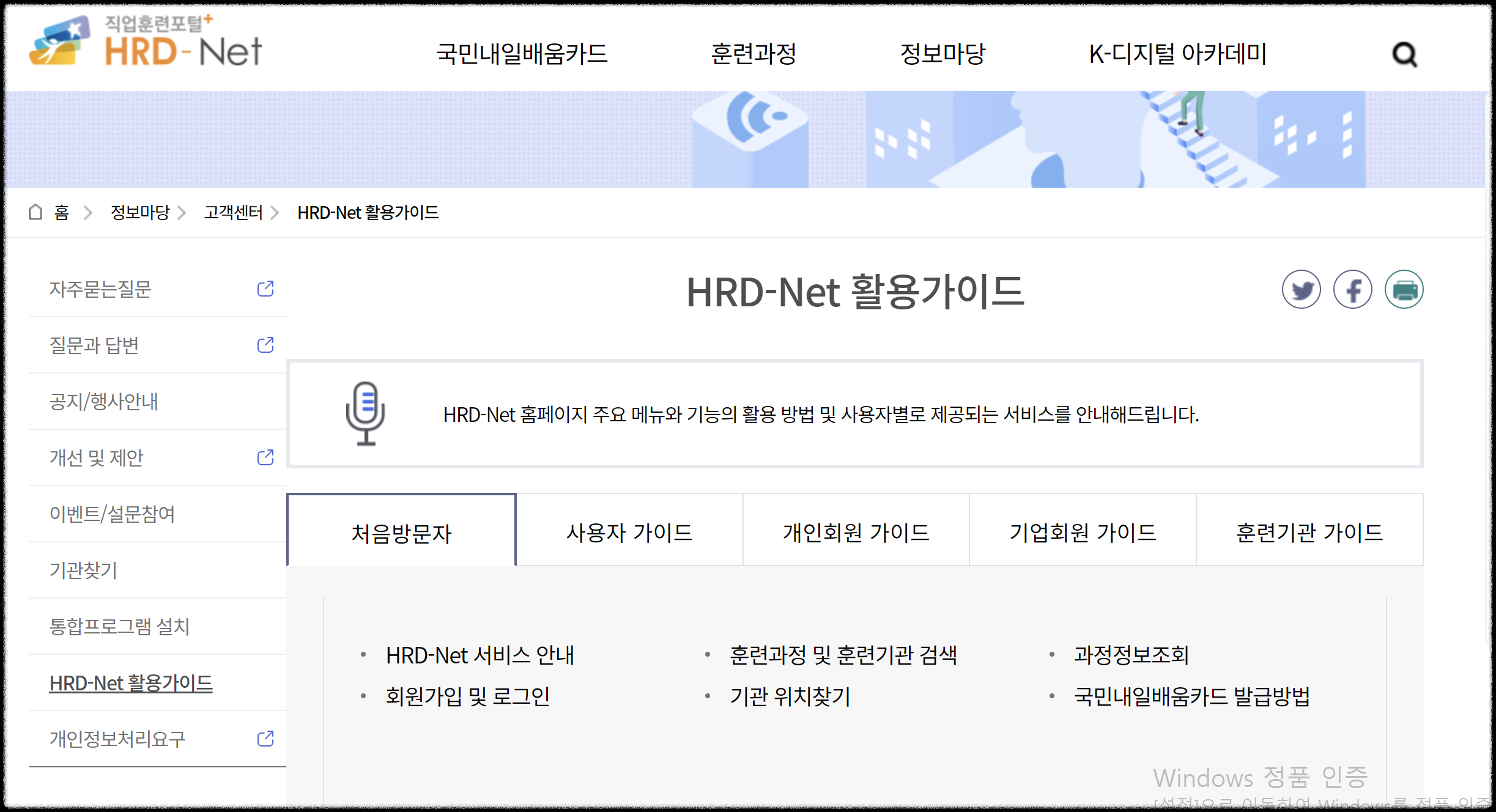
Task: Open 기관 위치찾기 guide
Action: 790,696
